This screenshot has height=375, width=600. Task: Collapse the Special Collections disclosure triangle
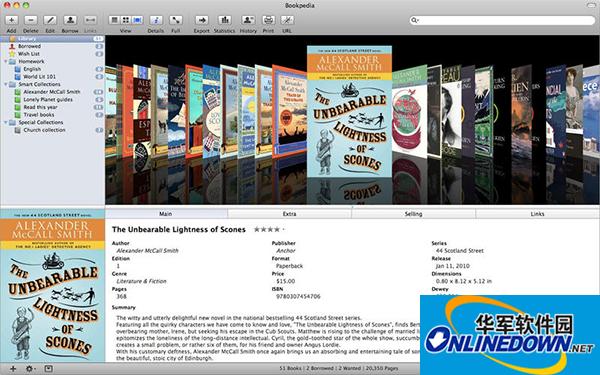5,122
